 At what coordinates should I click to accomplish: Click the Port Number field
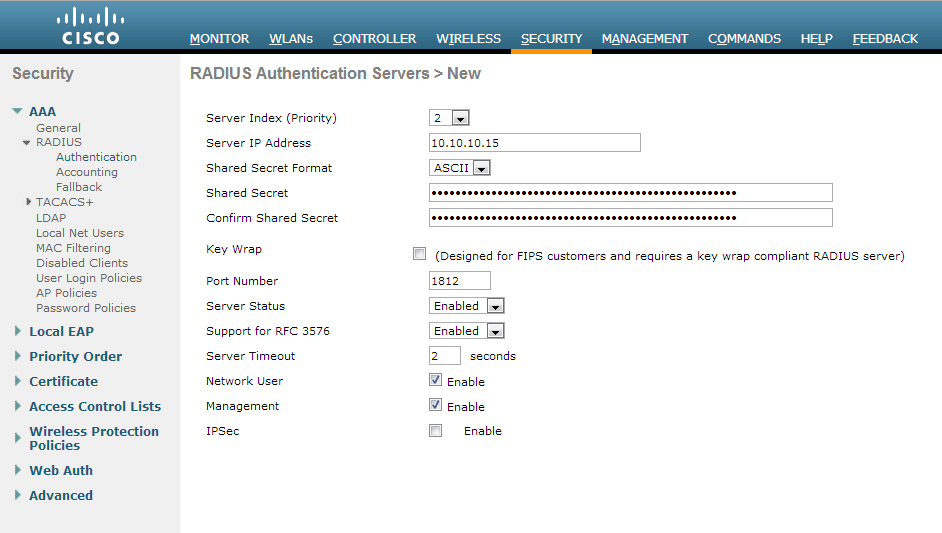(460, 281)
